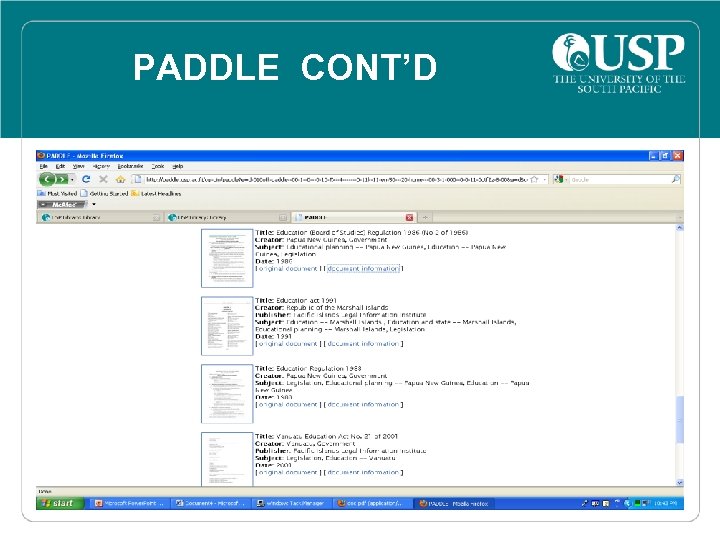Select the PADDLE browser tab

pos(349,217)
